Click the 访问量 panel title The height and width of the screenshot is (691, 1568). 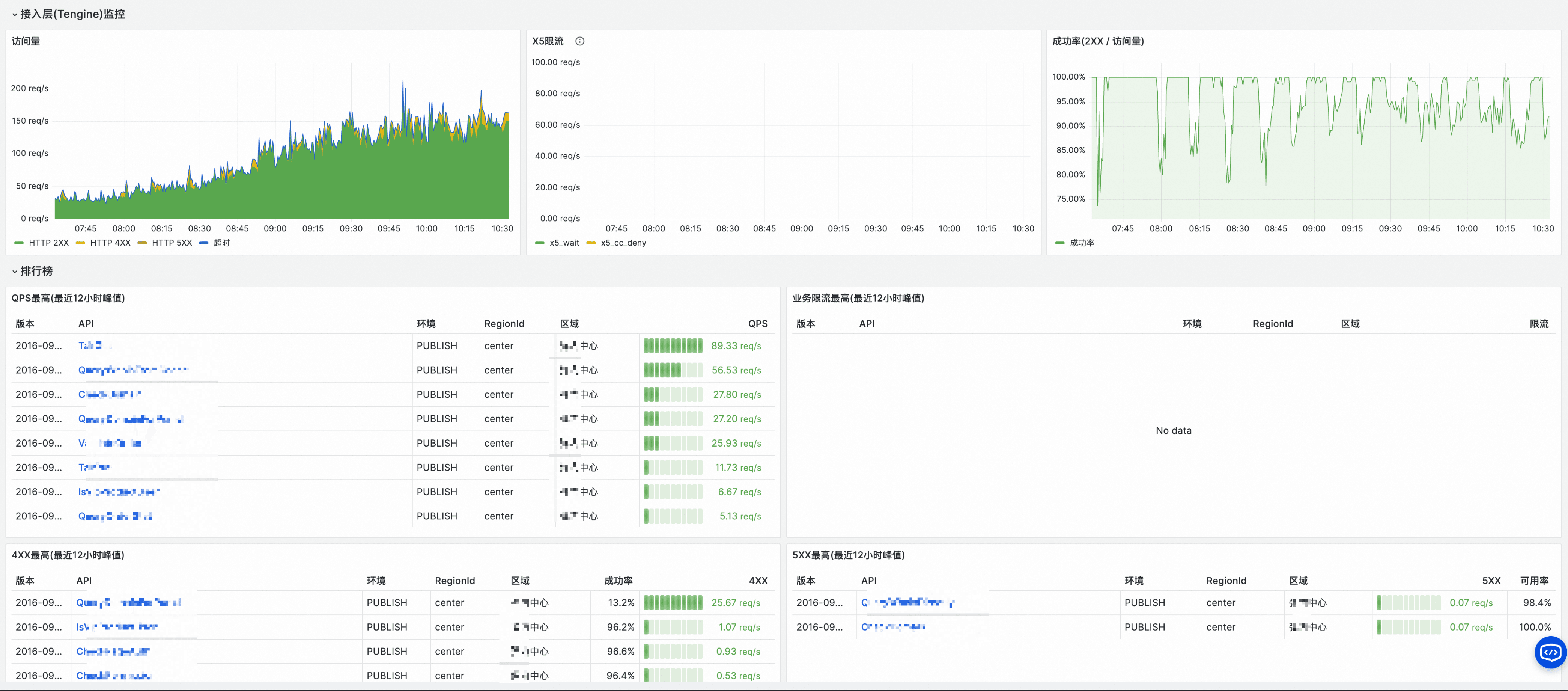tap(26, 41)
